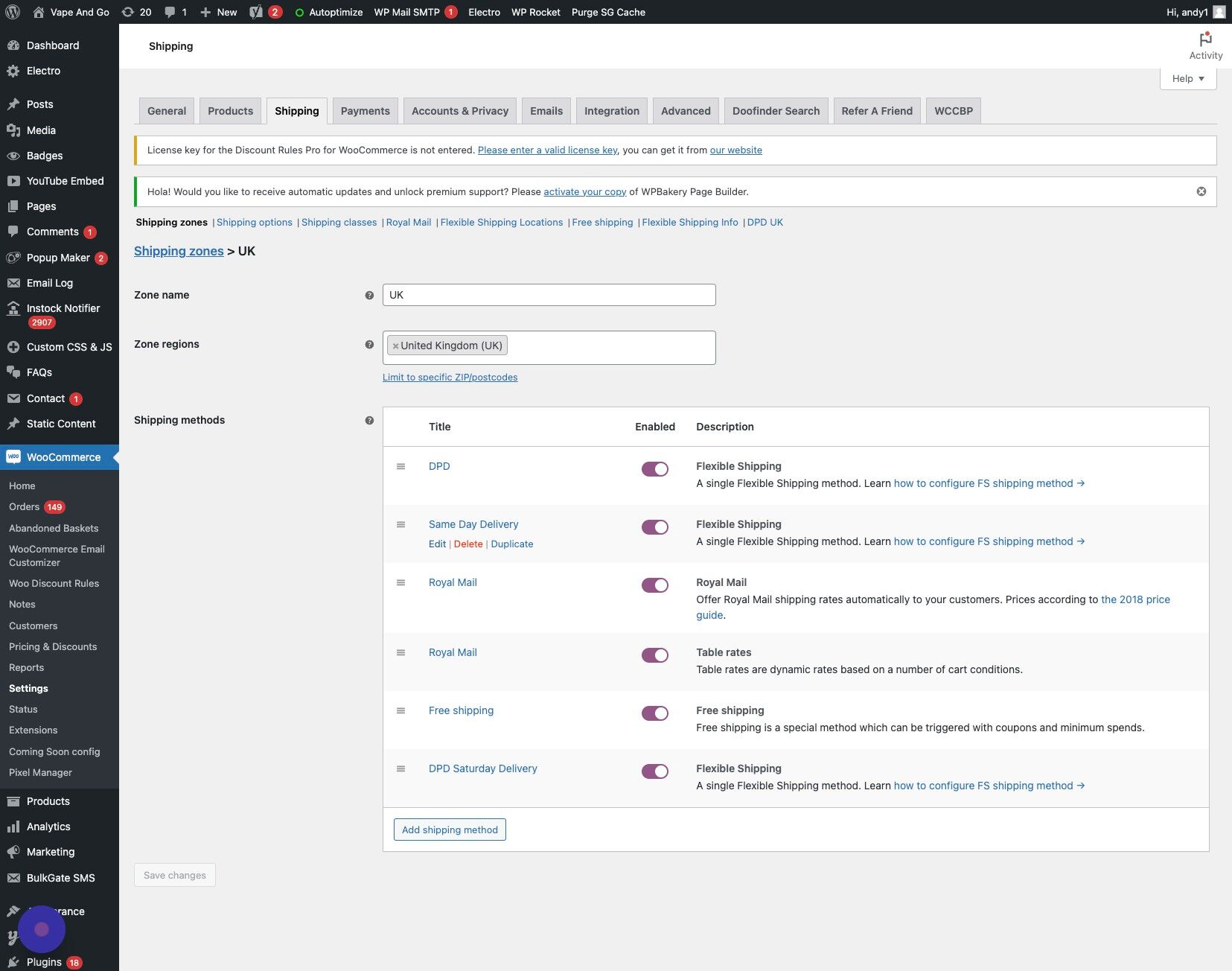Delete the Same Day Delivery method
The width and height of the screenshot is (1232, 971).
coord(468,544)
